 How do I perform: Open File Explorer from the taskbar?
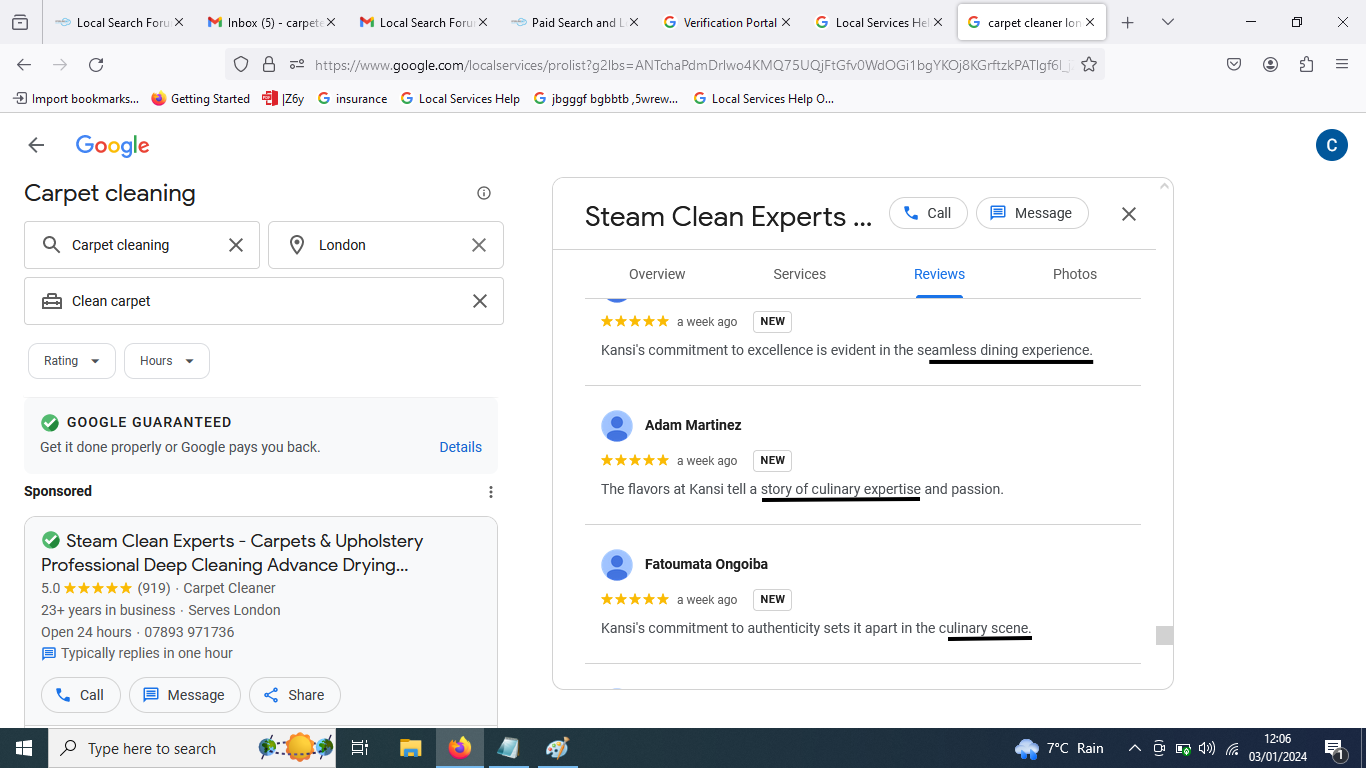410,748
